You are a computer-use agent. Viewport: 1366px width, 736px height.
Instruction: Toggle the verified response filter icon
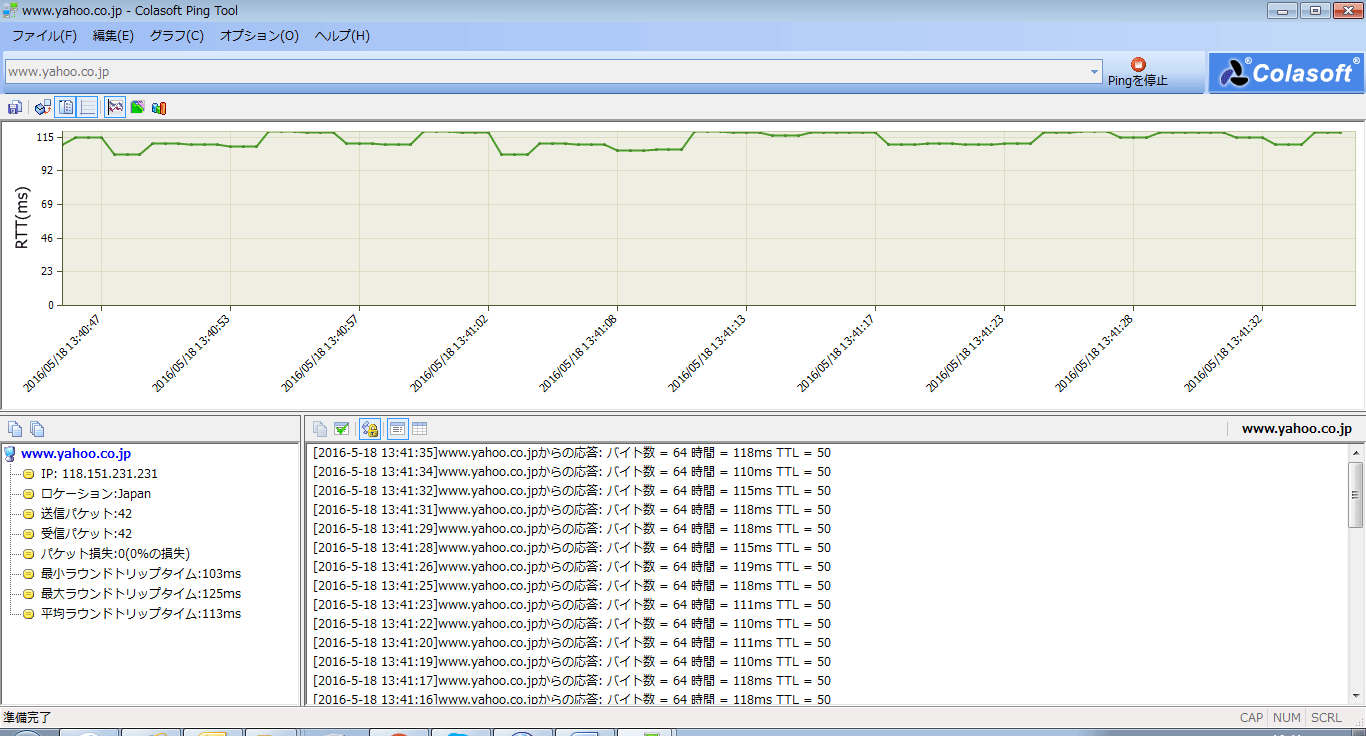click(342, 428)
